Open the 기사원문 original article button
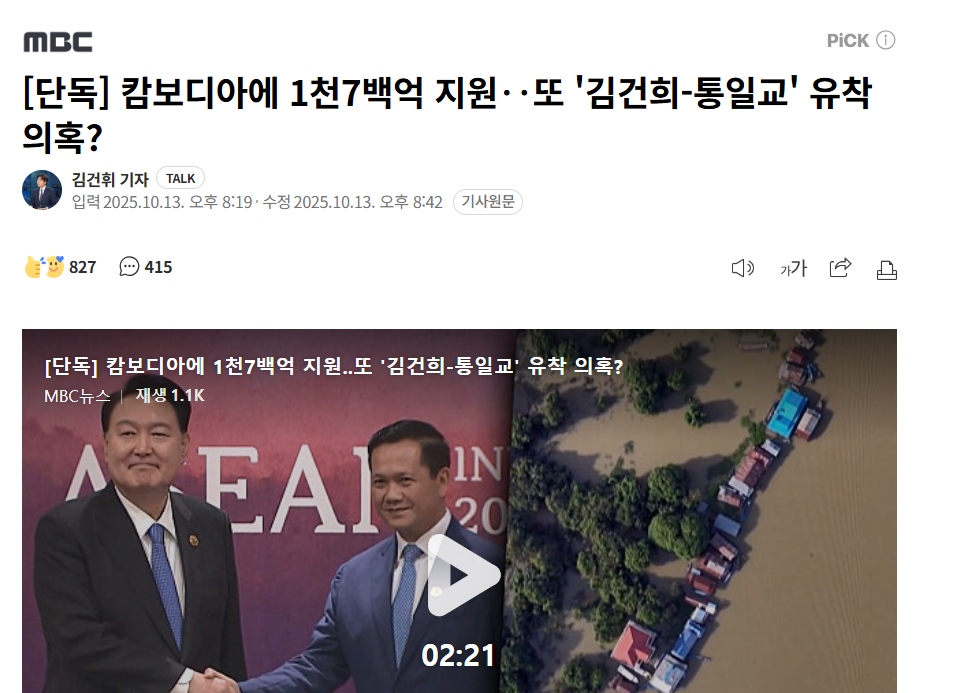 tap(488, 201)
